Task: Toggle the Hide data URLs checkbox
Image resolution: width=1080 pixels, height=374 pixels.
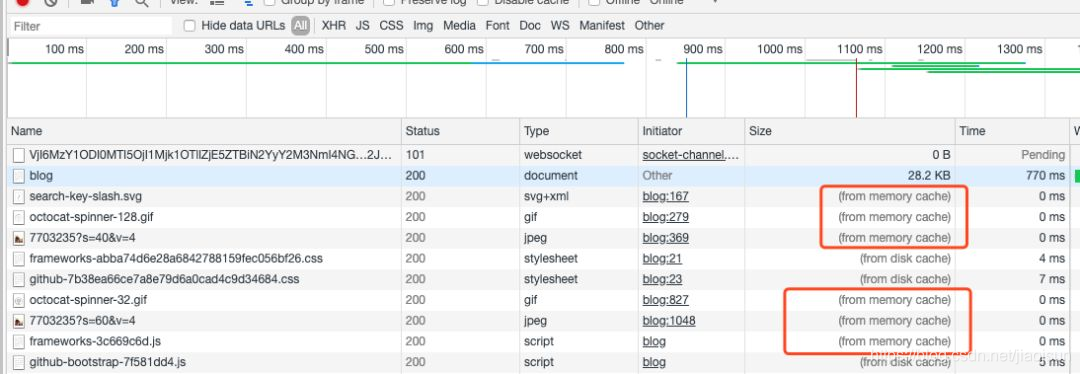Action: [189, 25]
